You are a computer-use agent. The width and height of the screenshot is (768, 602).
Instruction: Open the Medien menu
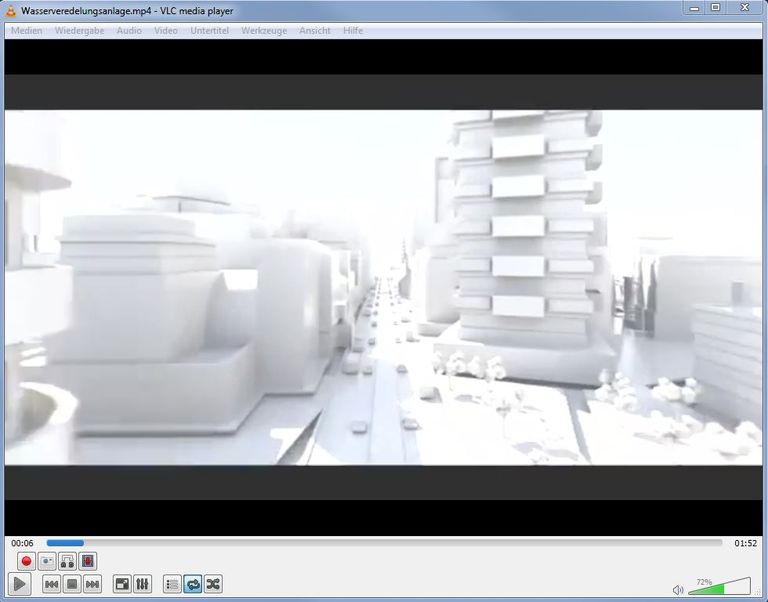[26, 30]
